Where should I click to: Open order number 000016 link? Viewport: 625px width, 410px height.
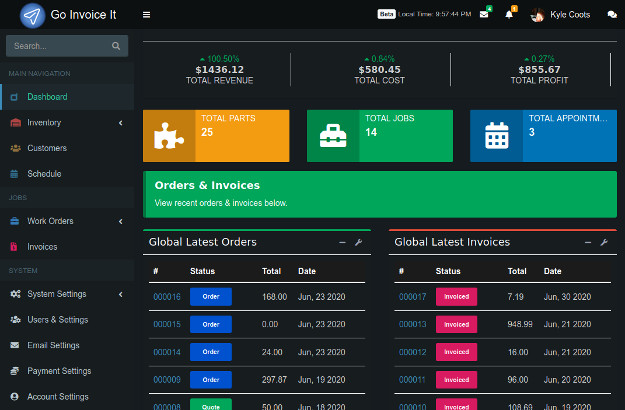(x=167, y=297)
